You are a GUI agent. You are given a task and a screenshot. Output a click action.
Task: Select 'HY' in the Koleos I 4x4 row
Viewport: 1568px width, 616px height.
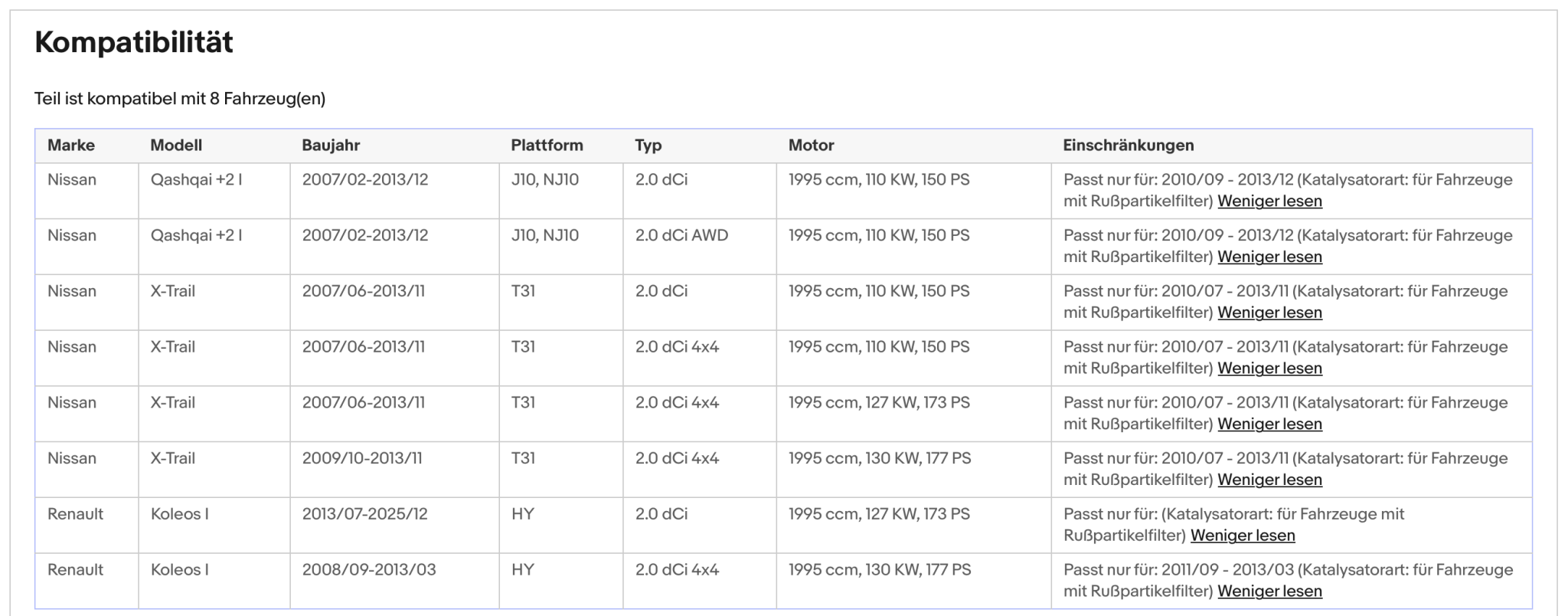523,570
